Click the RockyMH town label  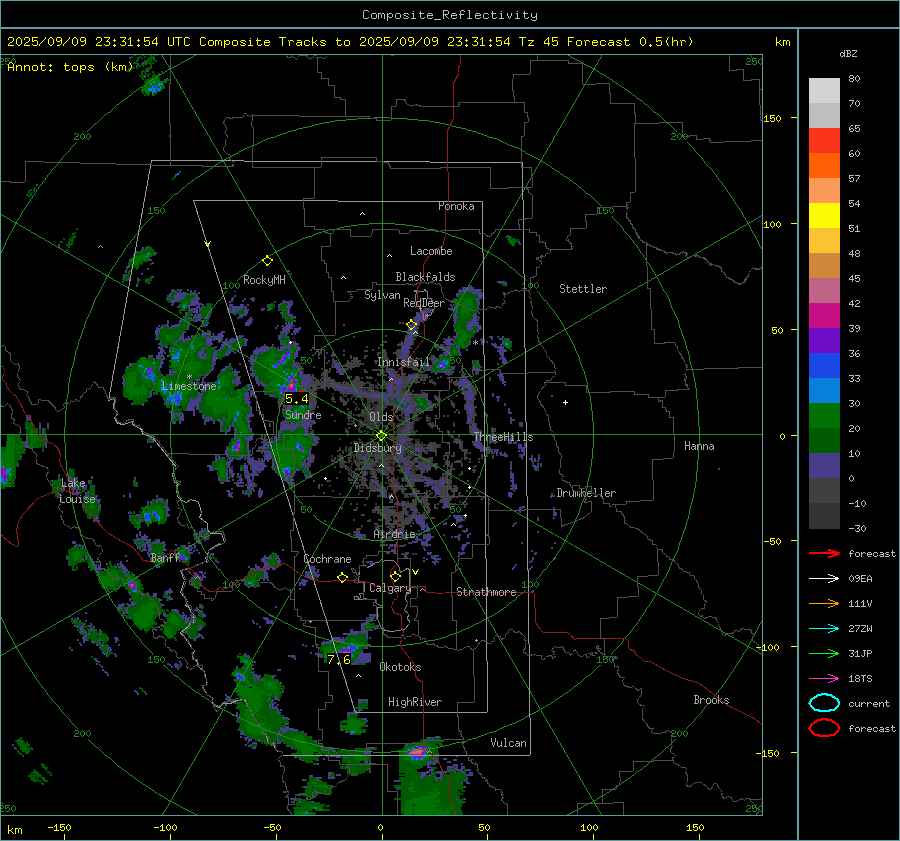(x=264, y=280)
